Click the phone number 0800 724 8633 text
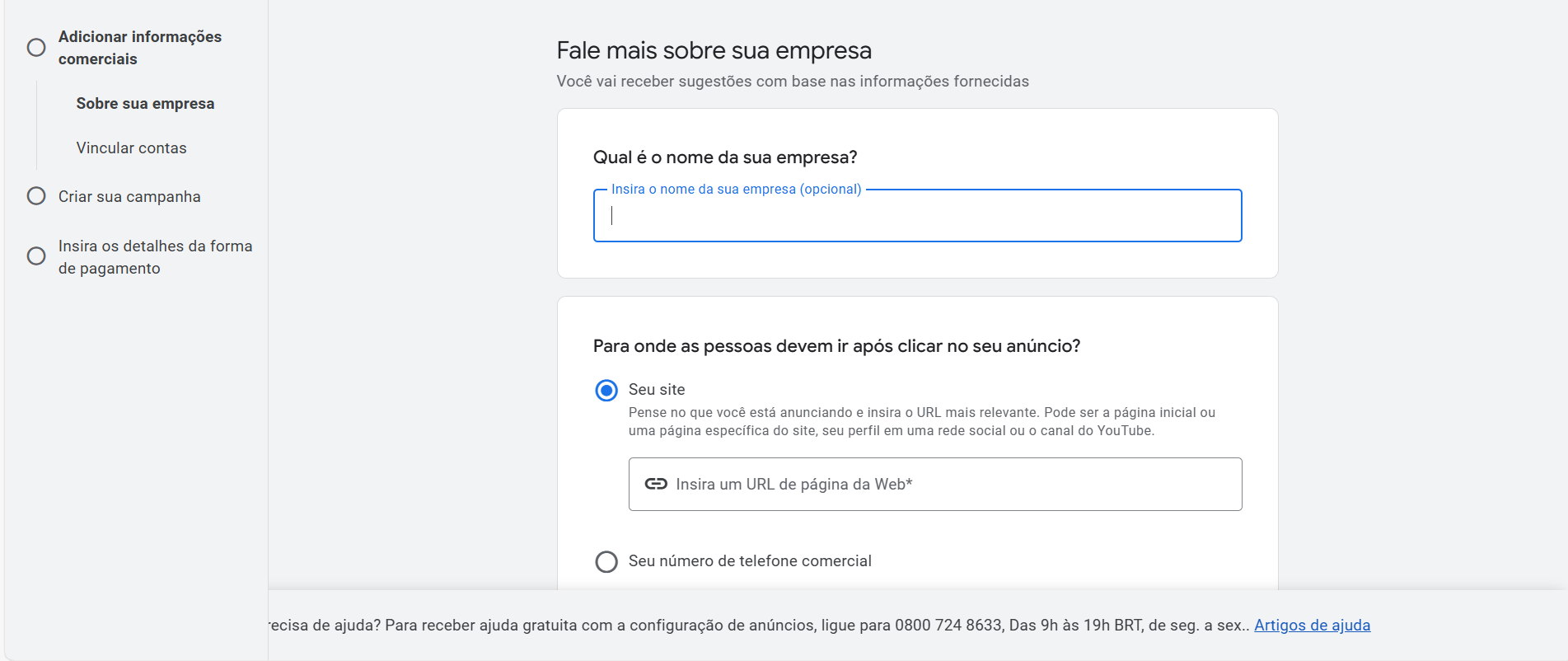 click(946, 625)
